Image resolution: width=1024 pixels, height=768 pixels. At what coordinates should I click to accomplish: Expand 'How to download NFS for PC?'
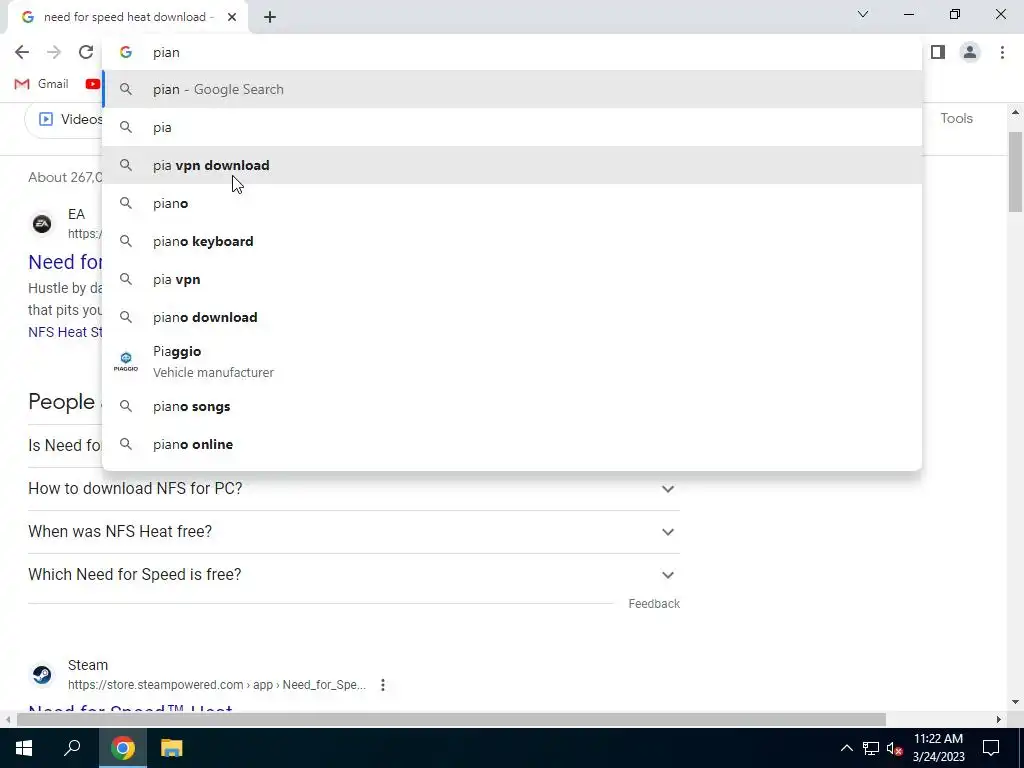click(x=351, y=488)
